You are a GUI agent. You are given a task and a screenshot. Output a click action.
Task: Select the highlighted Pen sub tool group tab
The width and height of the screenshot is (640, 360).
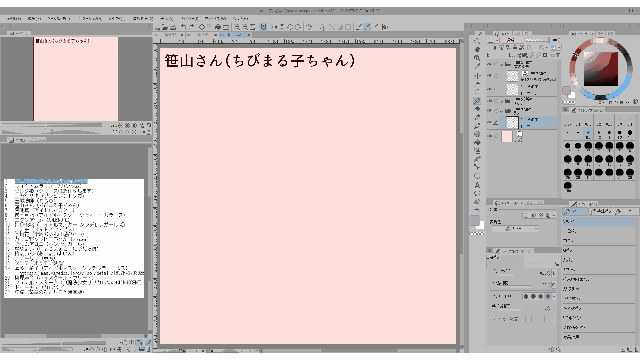576,211
